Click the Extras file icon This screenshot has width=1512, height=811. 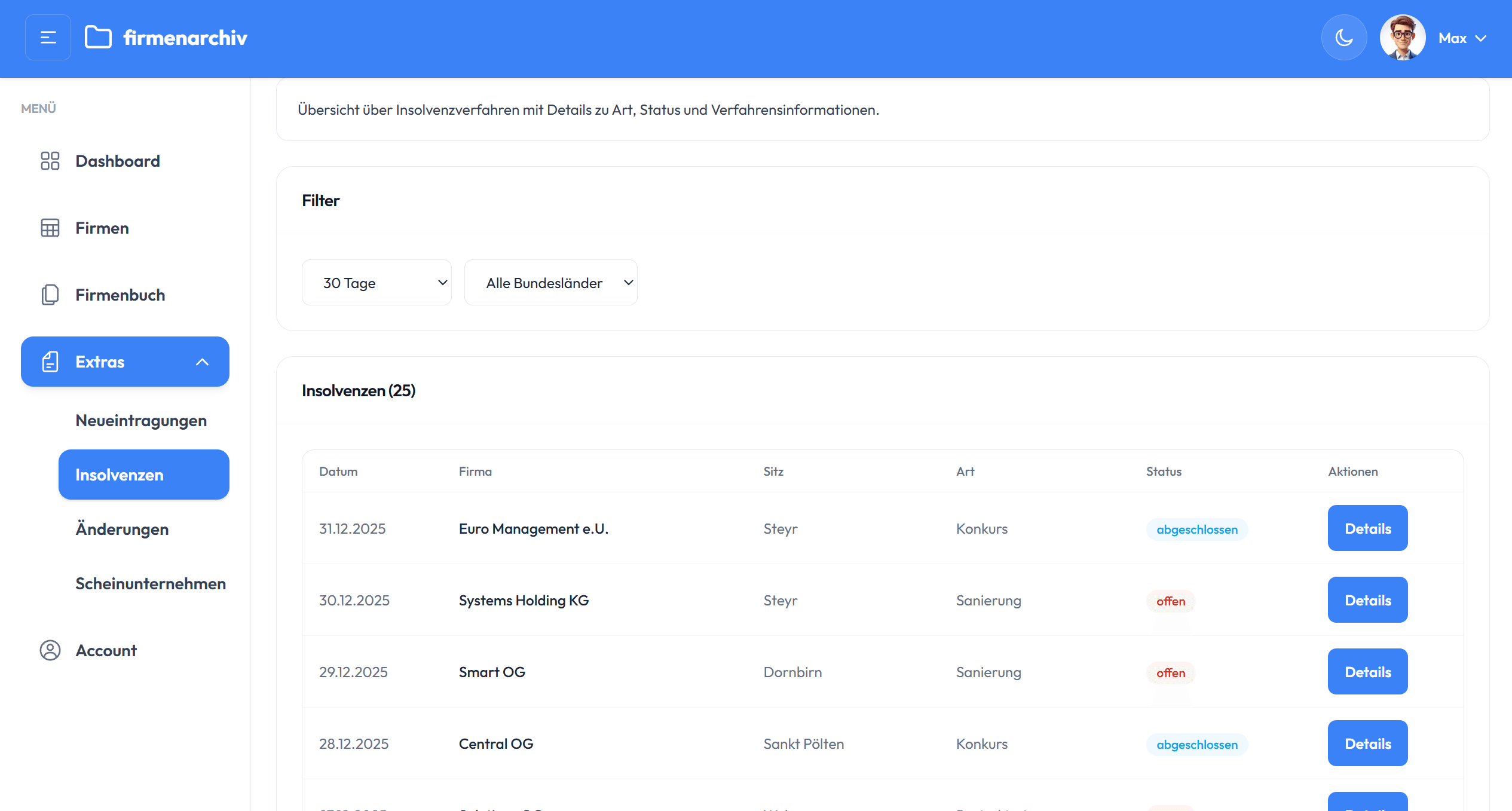pos(50,362)
